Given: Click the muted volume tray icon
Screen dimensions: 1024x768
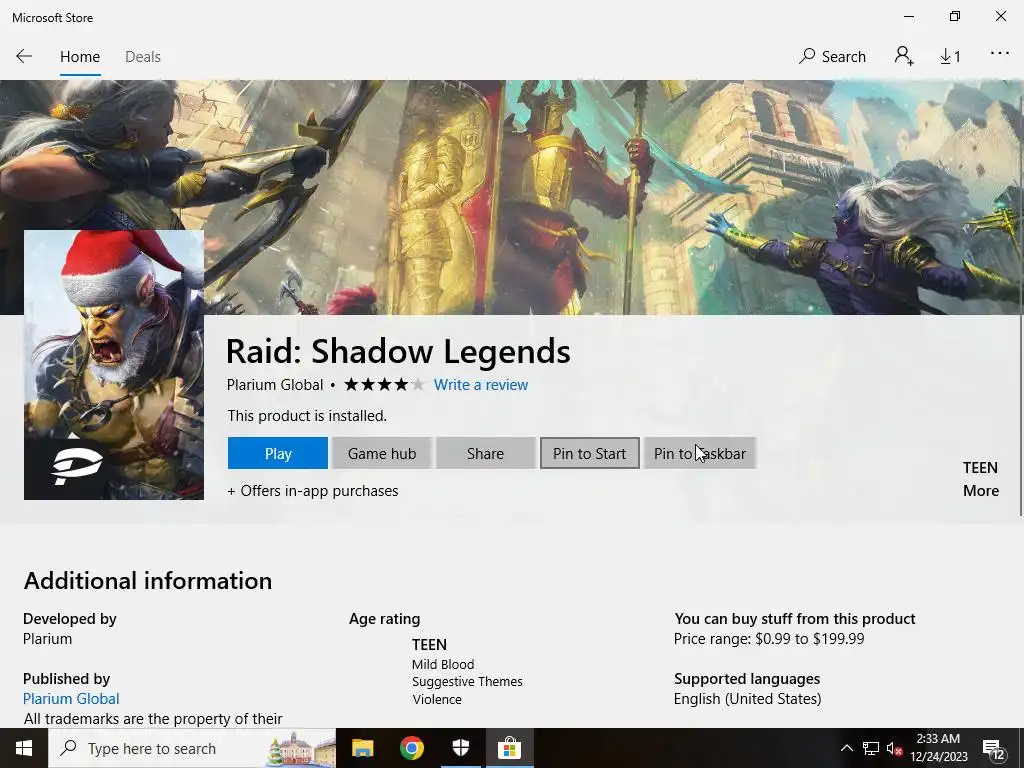Looking at the screenshot, I should 895,748.
